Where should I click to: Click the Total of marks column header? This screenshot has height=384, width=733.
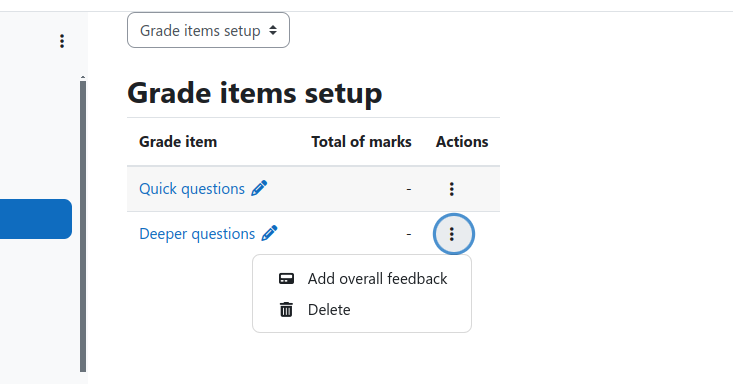pos(361,142)
